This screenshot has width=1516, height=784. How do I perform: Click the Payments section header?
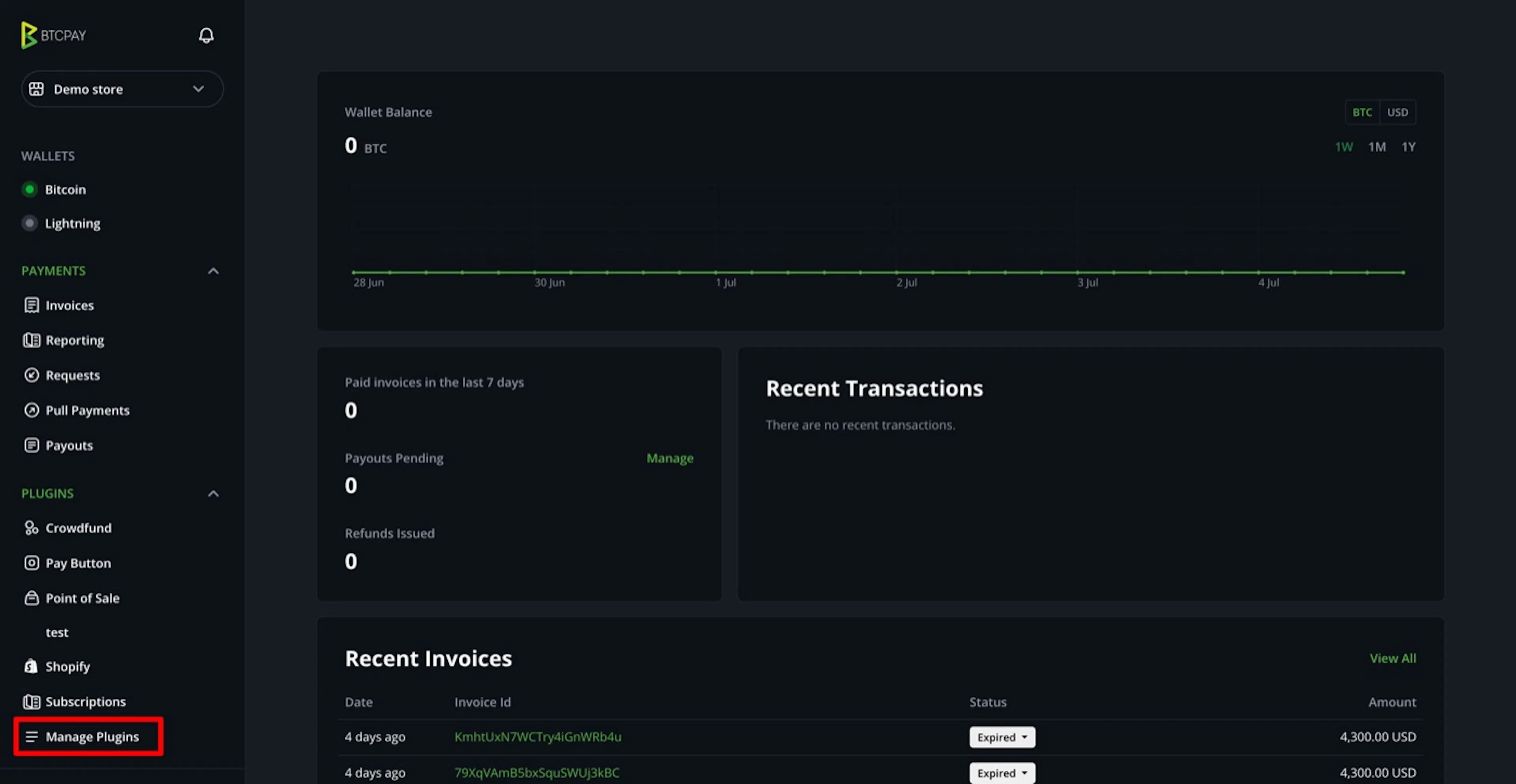54,271
